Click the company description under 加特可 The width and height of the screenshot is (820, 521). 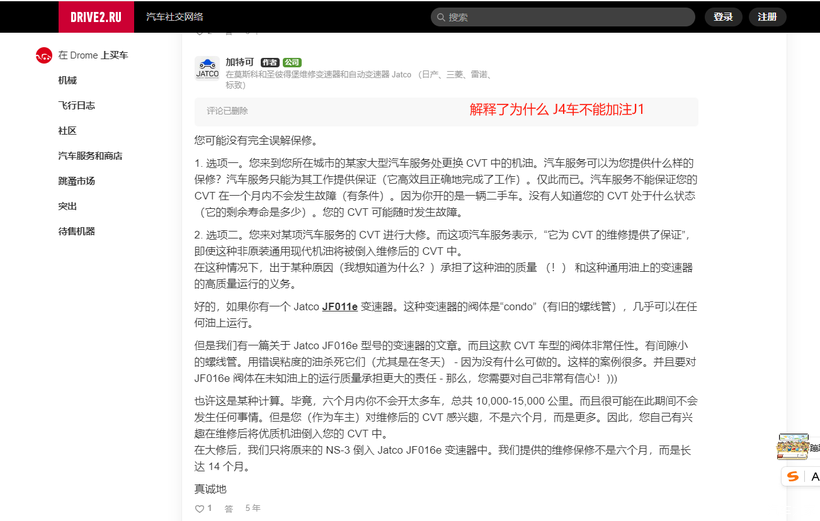coord(360,80)
